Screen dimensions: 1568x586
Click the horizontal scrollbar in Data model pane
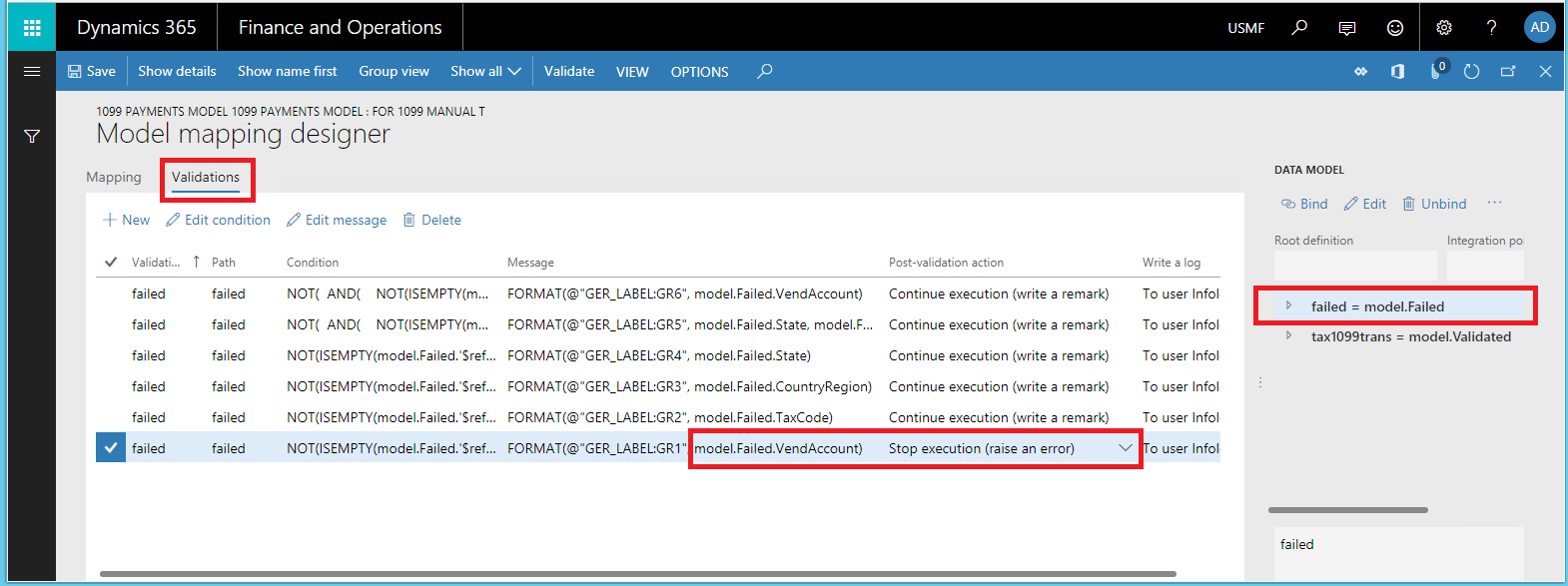pos(1348,510)
